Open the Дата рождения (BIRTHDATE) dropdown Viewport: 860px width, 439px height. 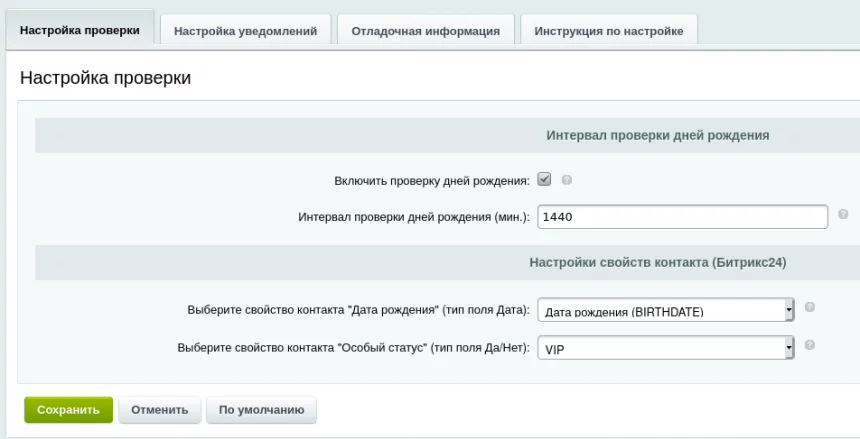(665, 310)
